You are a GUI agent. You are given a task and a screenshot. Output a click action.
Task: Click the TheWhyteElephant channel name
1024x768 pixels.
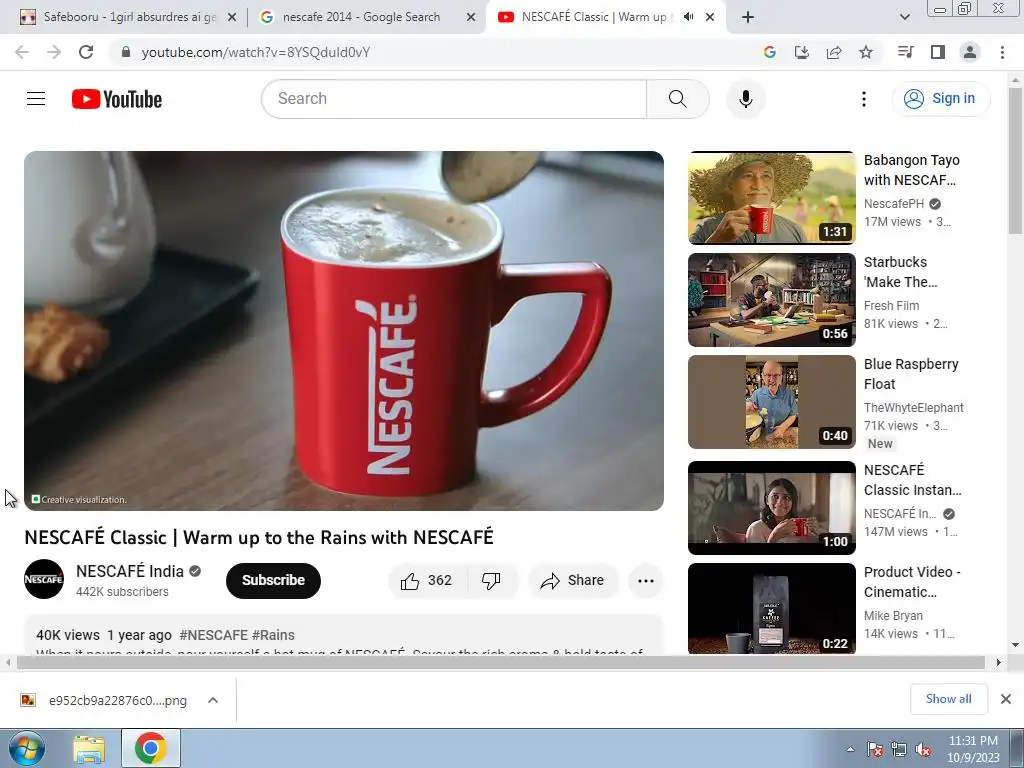(914, 408)
